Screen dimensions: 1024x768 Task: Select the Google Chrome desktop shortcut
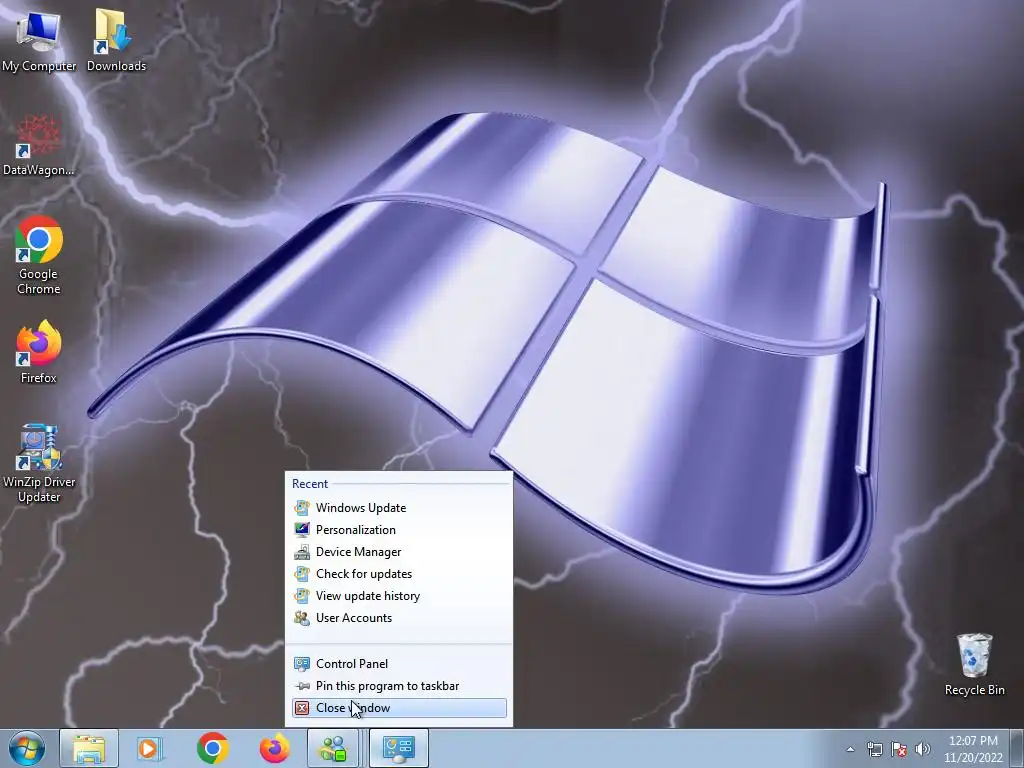39,256
